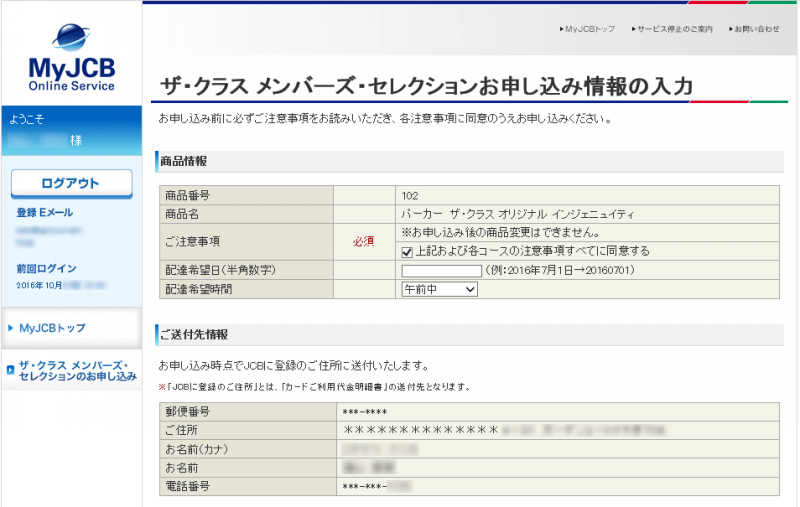Click the logout button ログアウト

pos(71,183)
